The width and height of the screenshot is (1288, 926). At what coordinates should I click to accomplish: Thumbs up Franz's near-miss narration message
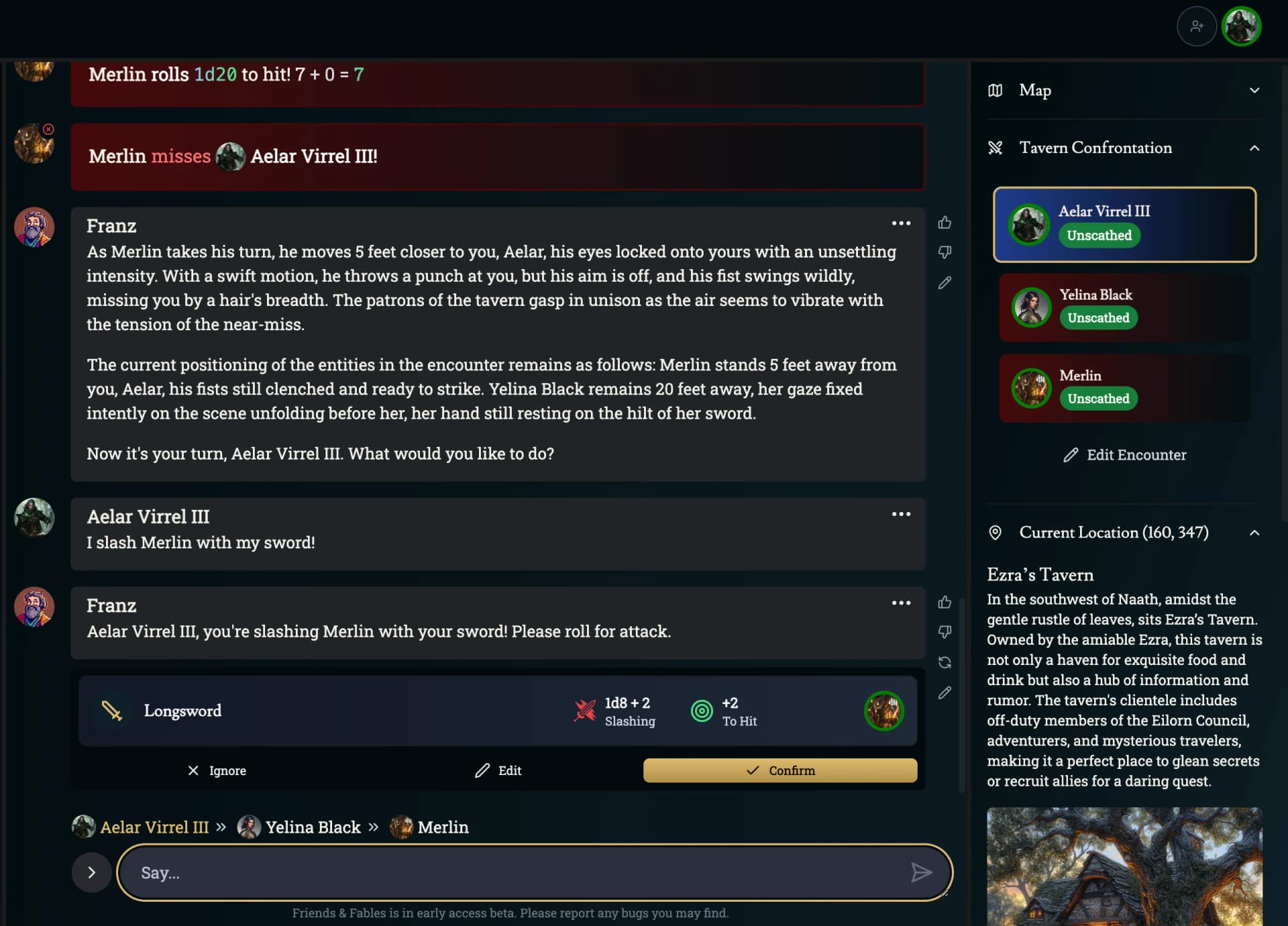pos(945,223)
